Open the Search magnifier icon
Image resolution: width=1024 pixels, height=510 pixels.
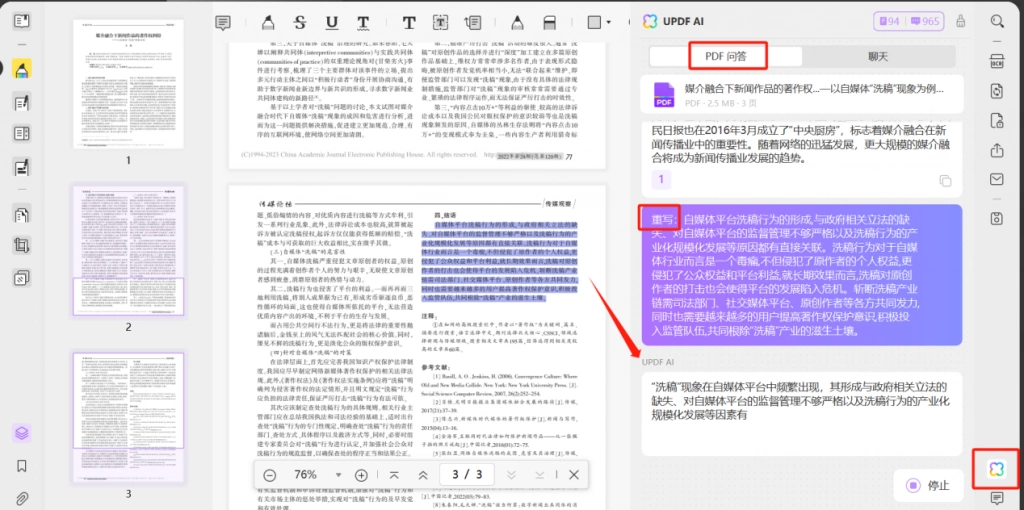coord(997,21)
